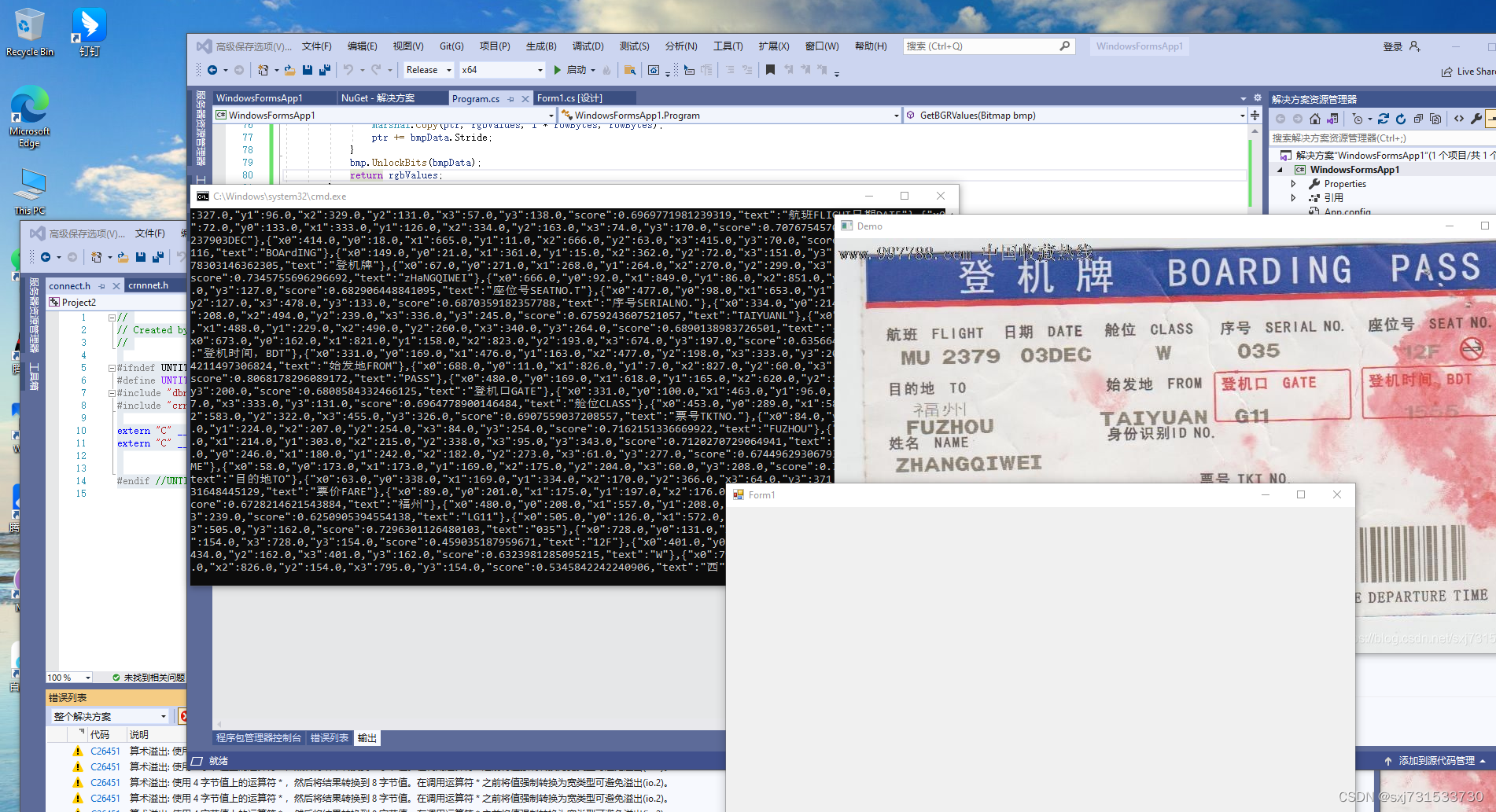This screenshot has width=1496, height=812.
Task: Open the 文件(F) menu in the main window
Action: tap(316, 46)
